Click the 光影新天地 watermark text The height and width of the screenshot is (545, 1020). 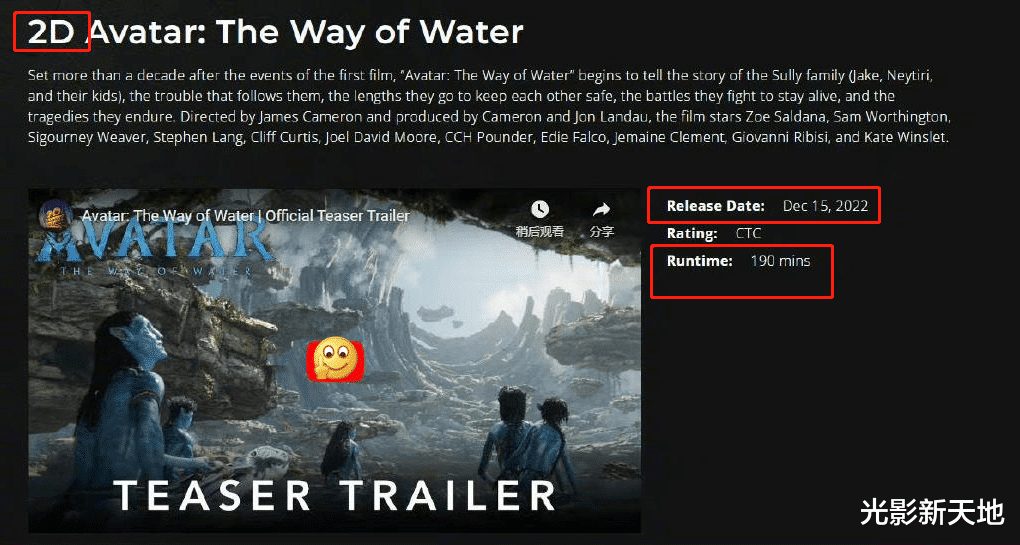tap(932, 512)
